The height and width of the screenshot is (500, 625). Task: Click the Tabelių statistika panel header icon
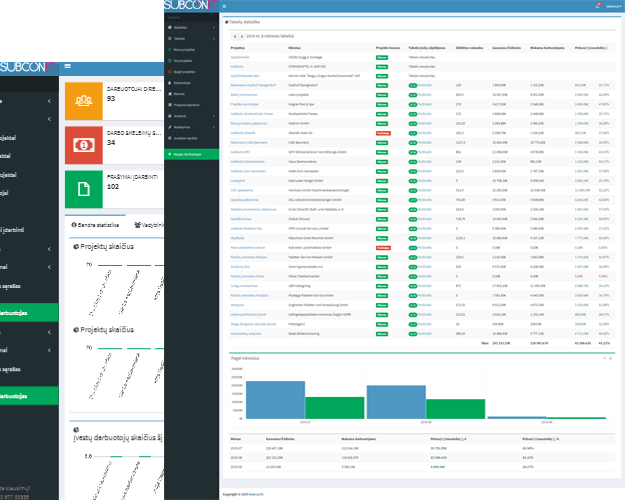pyautogui.click(x=227, y=22)
